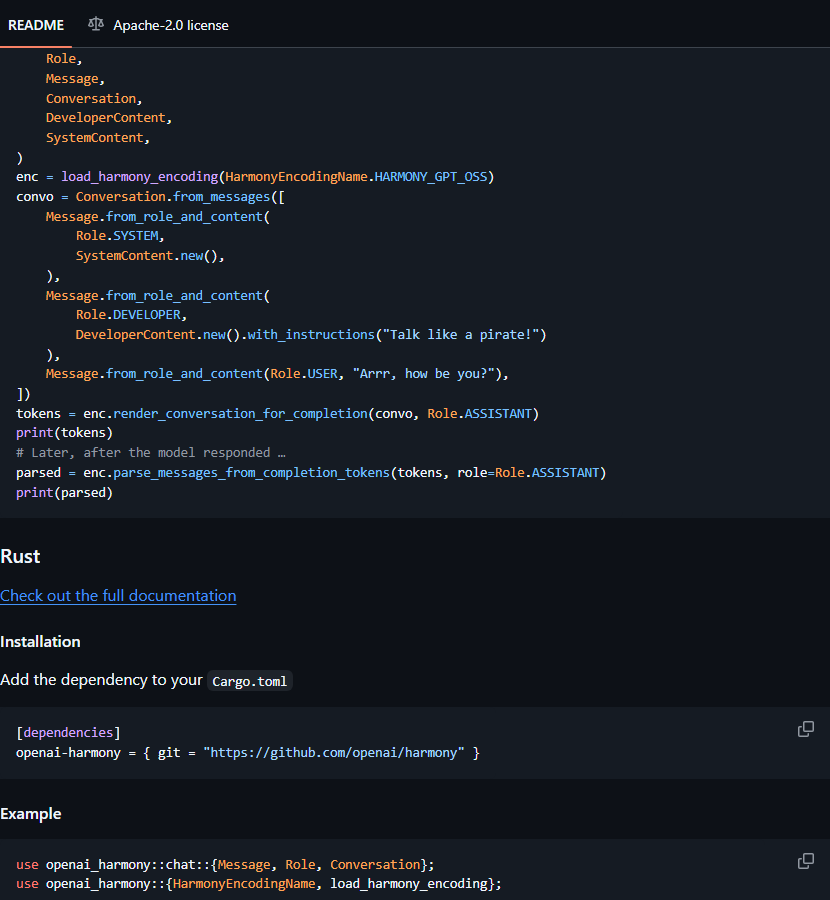Click the GitHub harmony URL string

pos(334,752)
